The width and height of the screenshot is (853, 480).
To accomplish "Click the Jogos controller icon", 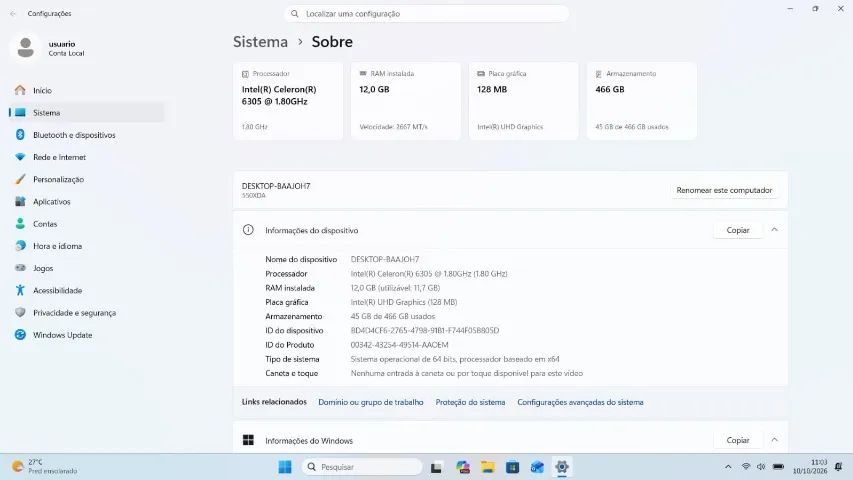I will click(x=20, y=268).
